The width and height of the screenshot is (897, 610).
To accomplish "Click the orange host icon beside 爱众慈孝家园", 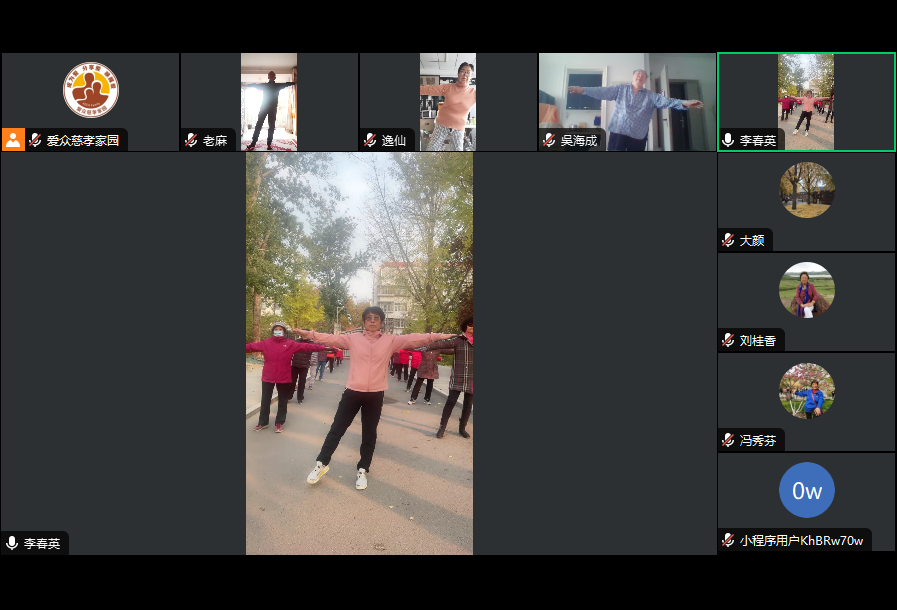I will click(13, 140).
